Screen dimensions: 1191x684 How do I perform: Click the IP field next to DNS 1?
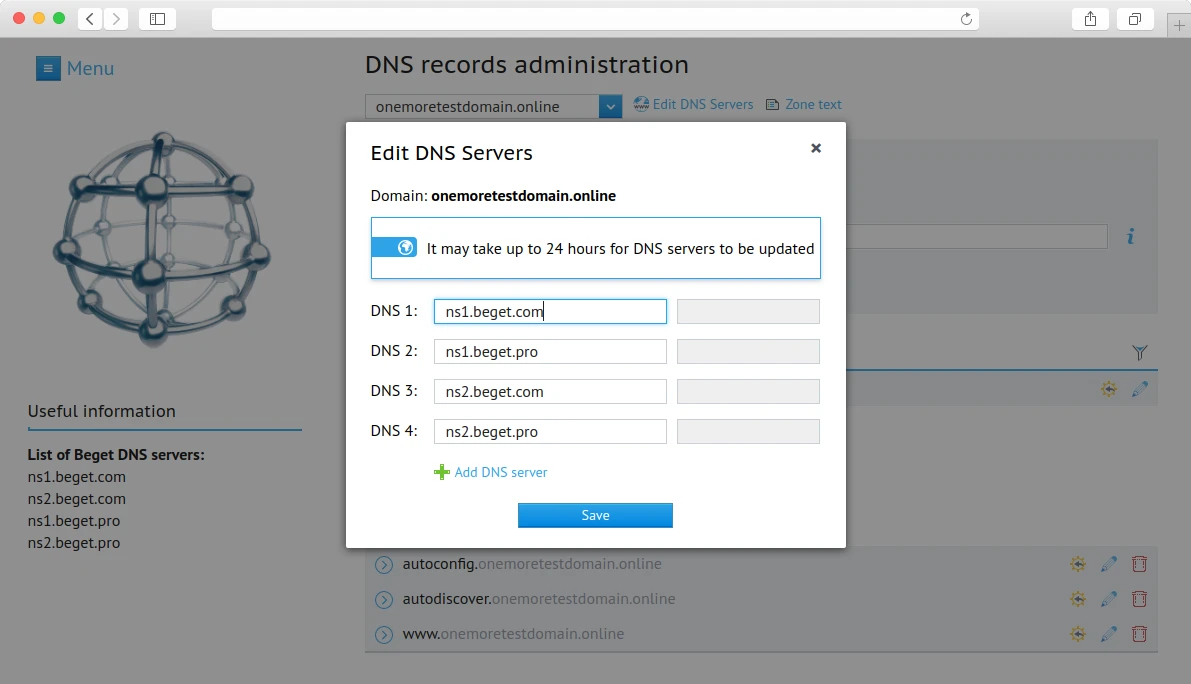(x=748, y=312)
